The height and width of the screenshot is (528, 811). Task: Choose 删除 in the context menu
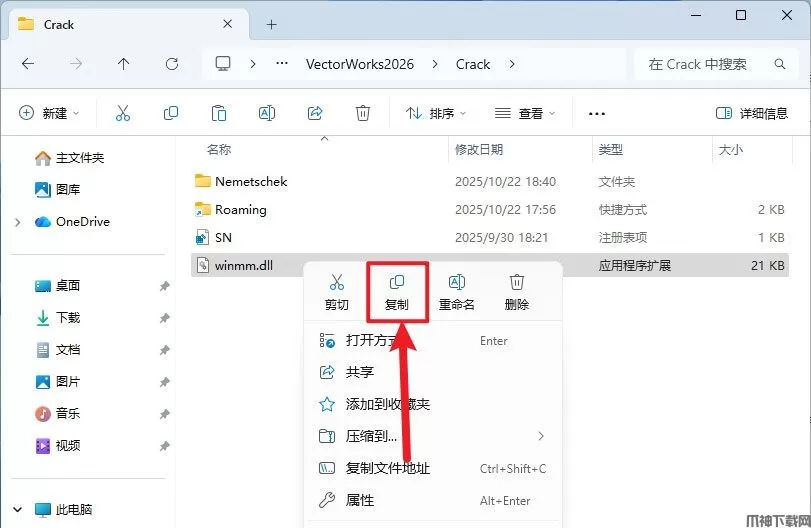(517, 292)
